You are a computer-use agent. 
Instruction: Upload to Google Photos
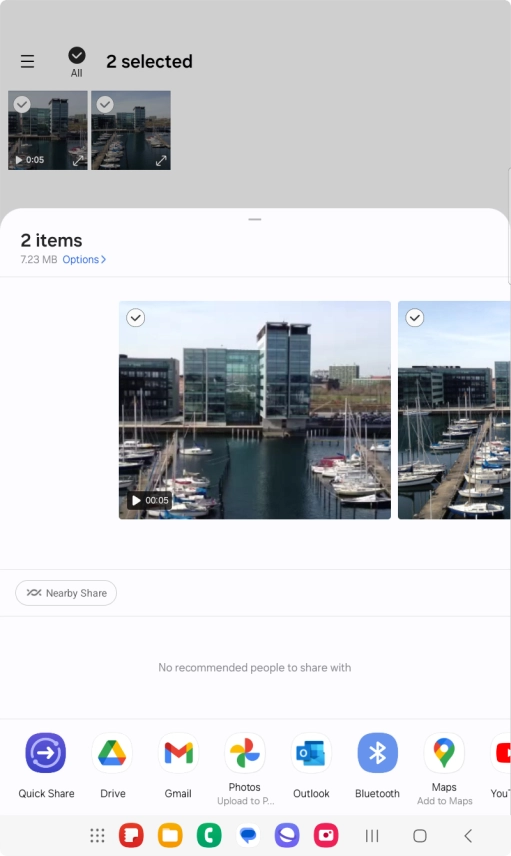245,753
